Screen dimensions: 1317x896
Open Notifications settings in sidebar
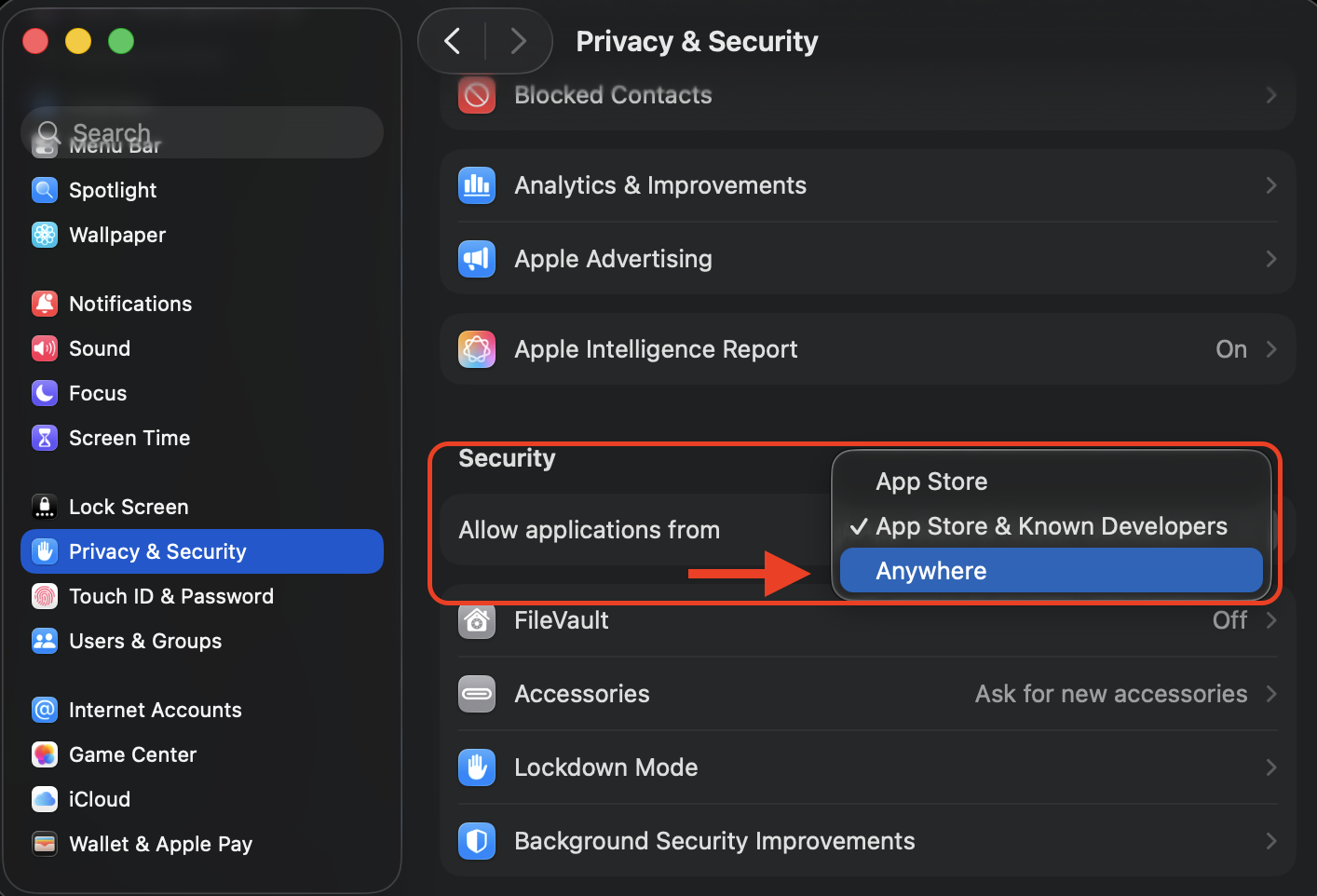[x=202, y=304]
